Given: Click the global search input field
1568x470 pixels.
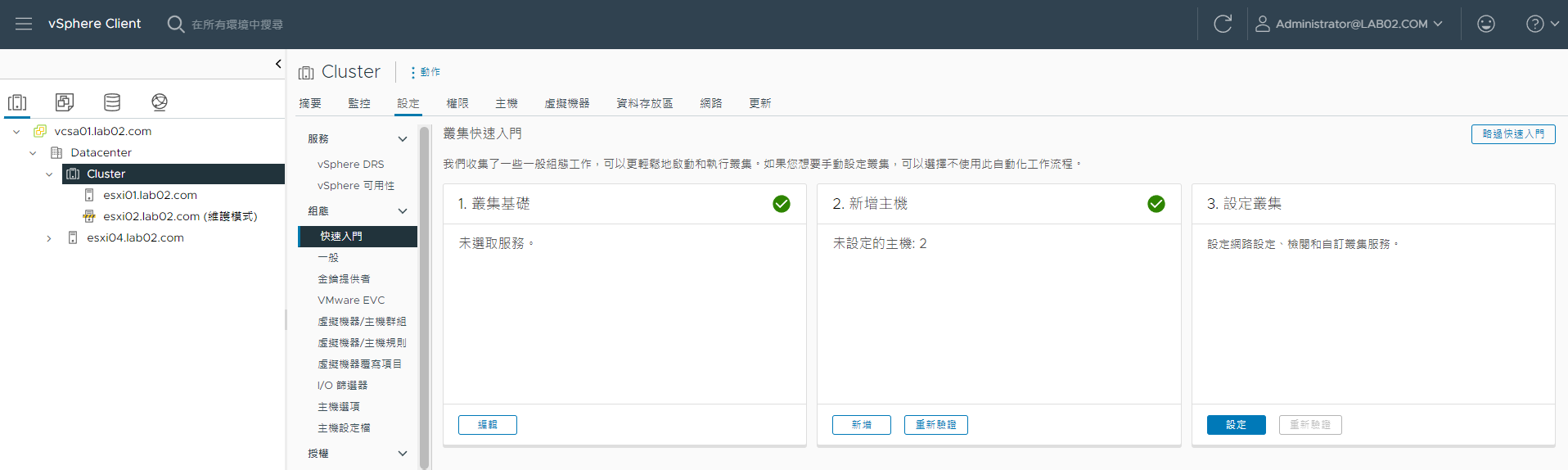Looking at the screenshot, I should coord(237,25).
